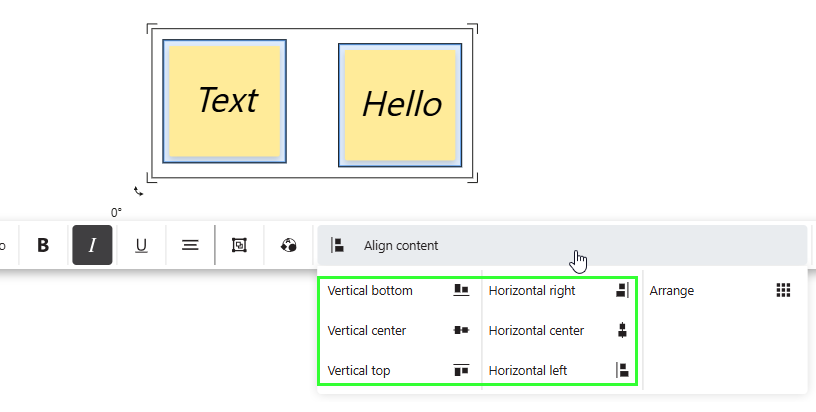Toggle underline formatting
Viewport: 816px width, 412px height.
(141, 245)
